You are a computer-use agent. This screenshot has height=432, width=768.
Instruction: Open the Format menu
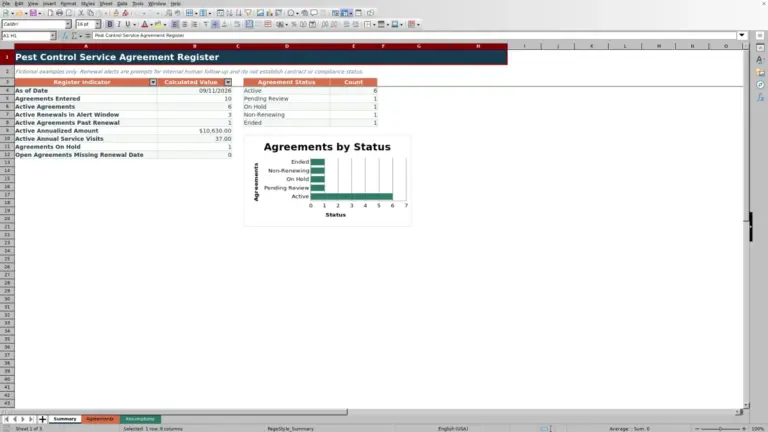pos(68,3)
